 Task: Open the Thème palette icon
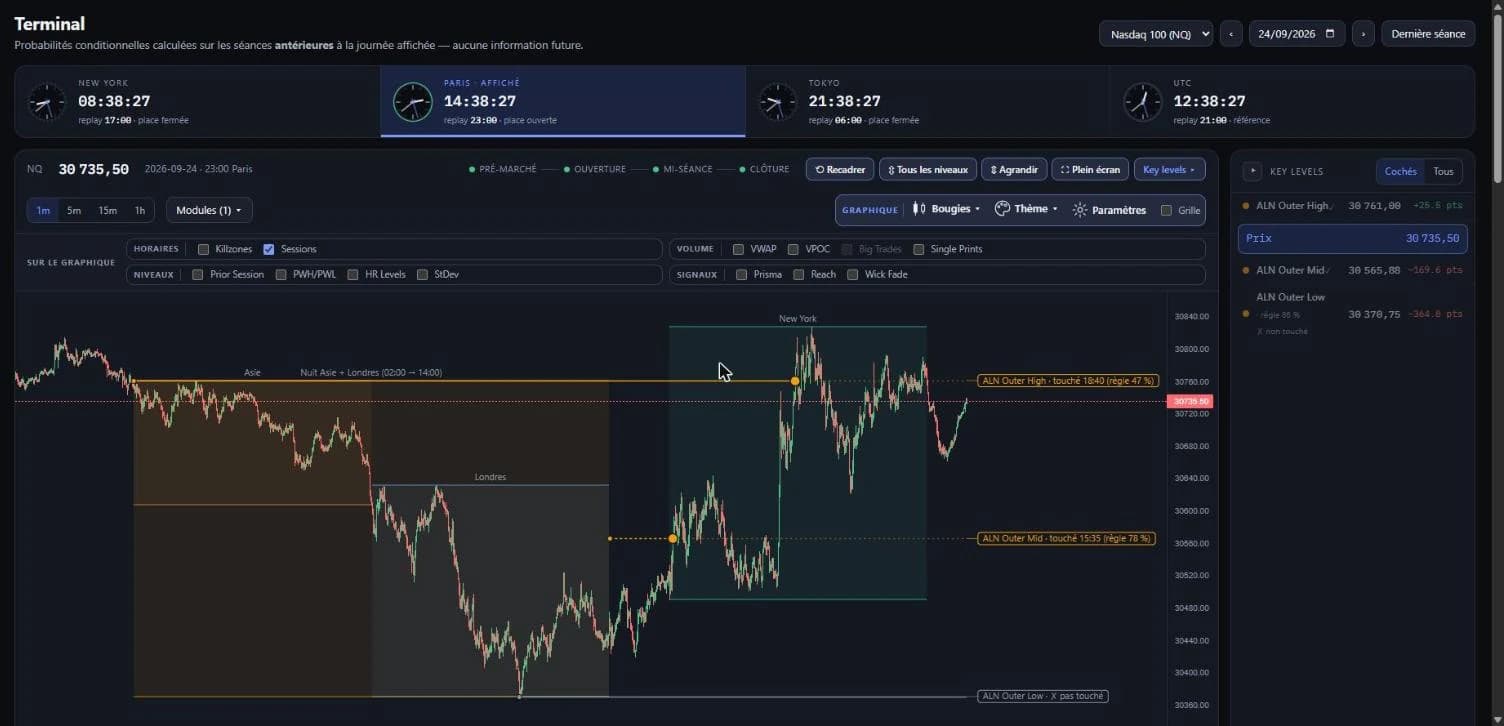(1002, 209)
